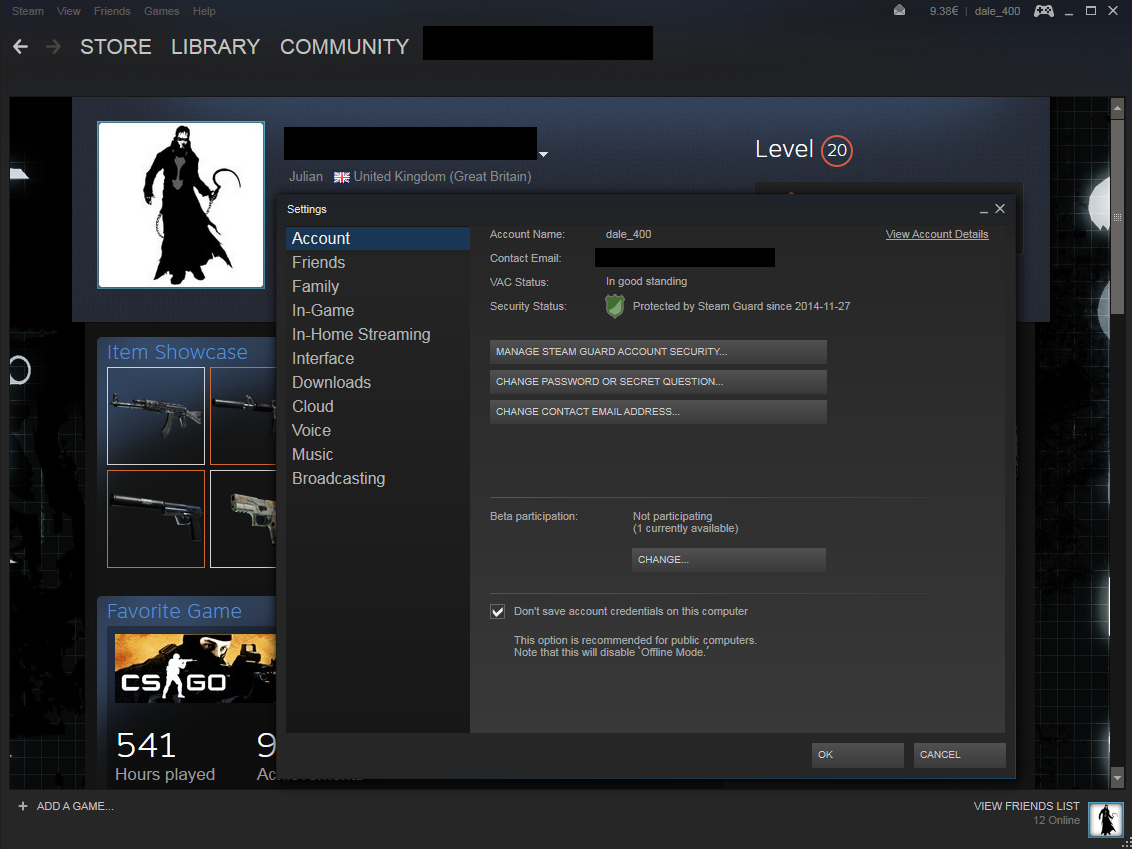
Task: Select Voice settings category
Action: tap(378, 430)
